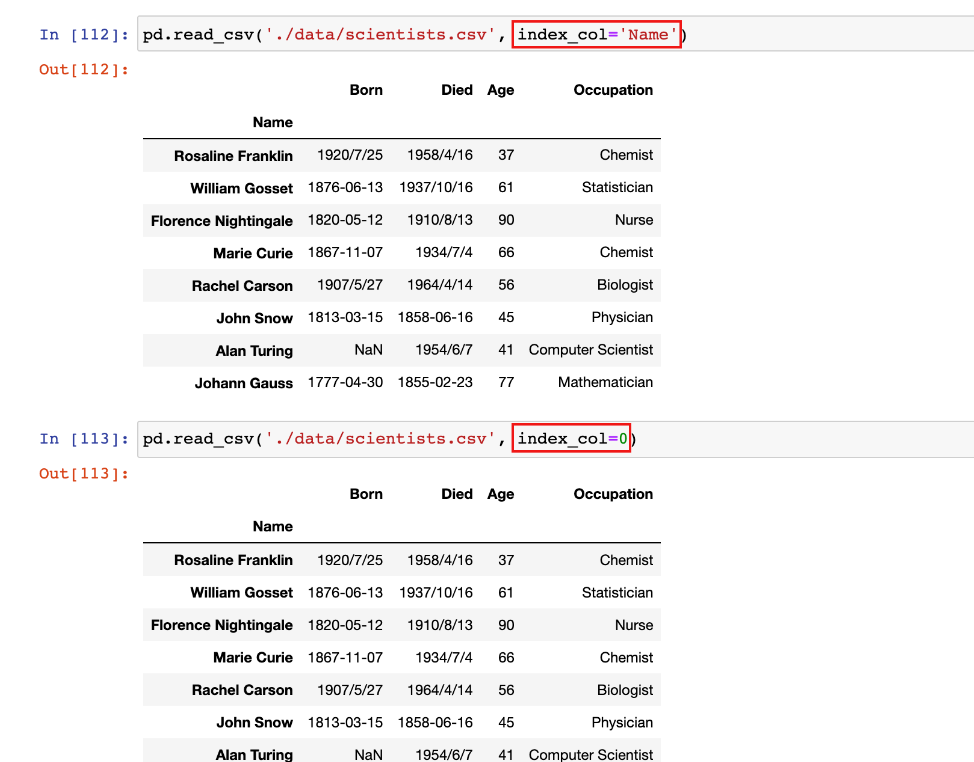The width and height of the screenshot is (974, 762).
Task: Click 1867-11-07 born date in second table
Action: click(x=345, y=657)
